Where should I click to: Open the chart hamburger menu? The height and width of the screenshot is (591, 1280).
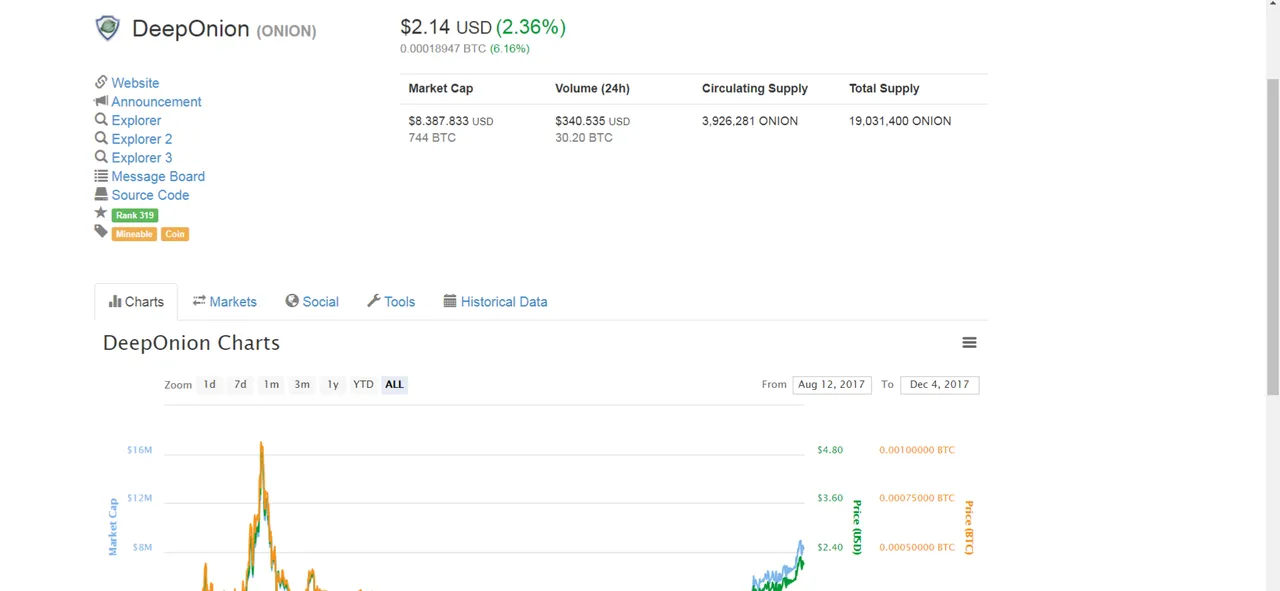(x=969, y=342)
